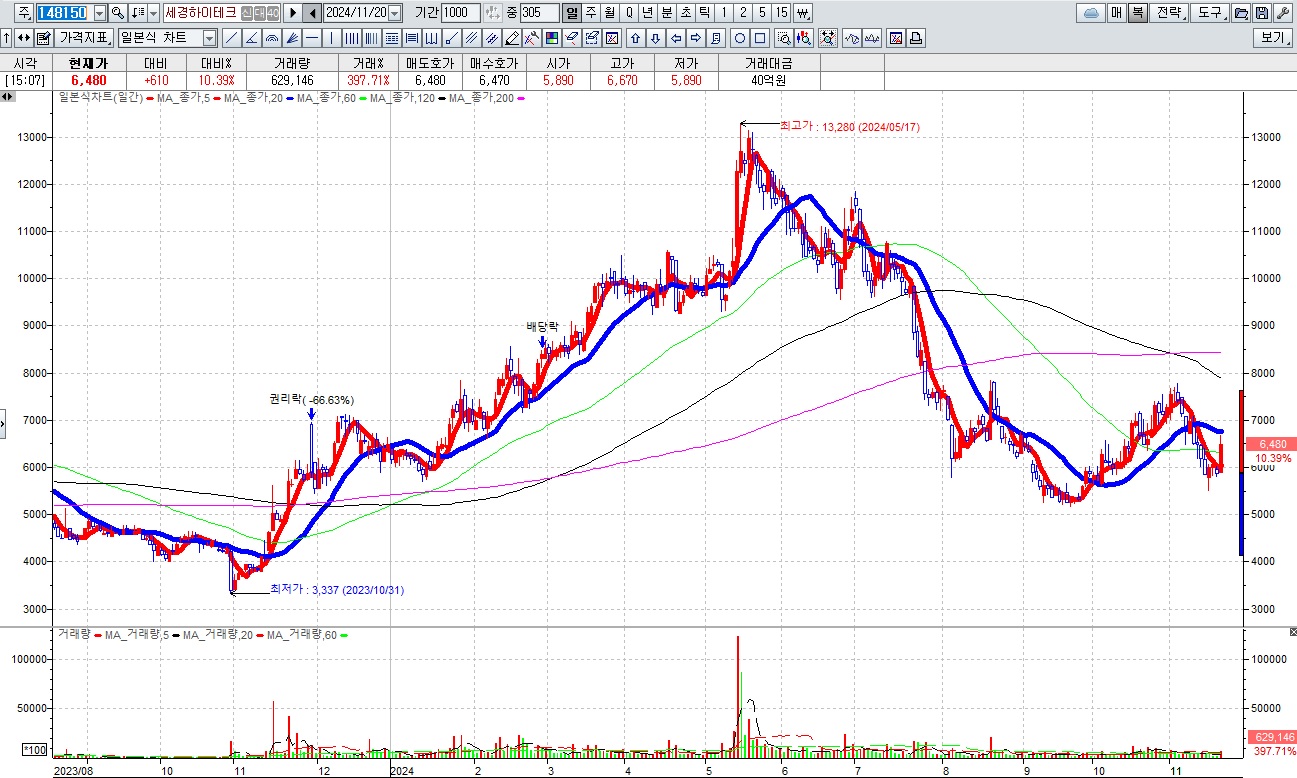
Task: Select interval preset 5
Action: [x=762, y=13]
